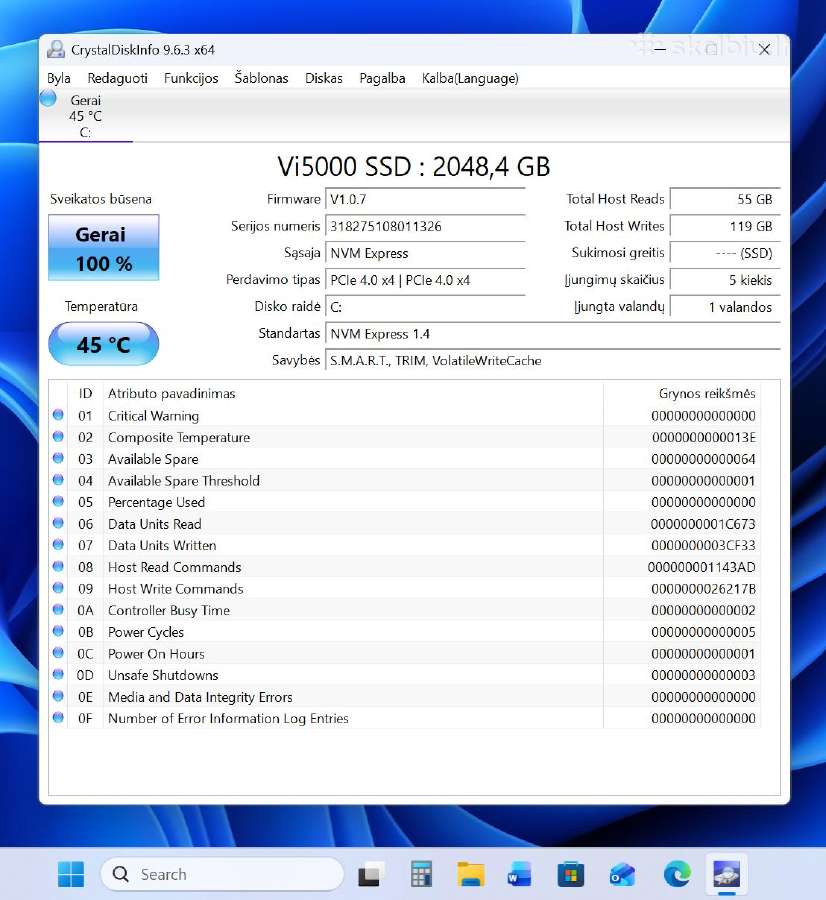
Task: Click the Sąsaja field NVM Express
Action: [x=425, y=253]
